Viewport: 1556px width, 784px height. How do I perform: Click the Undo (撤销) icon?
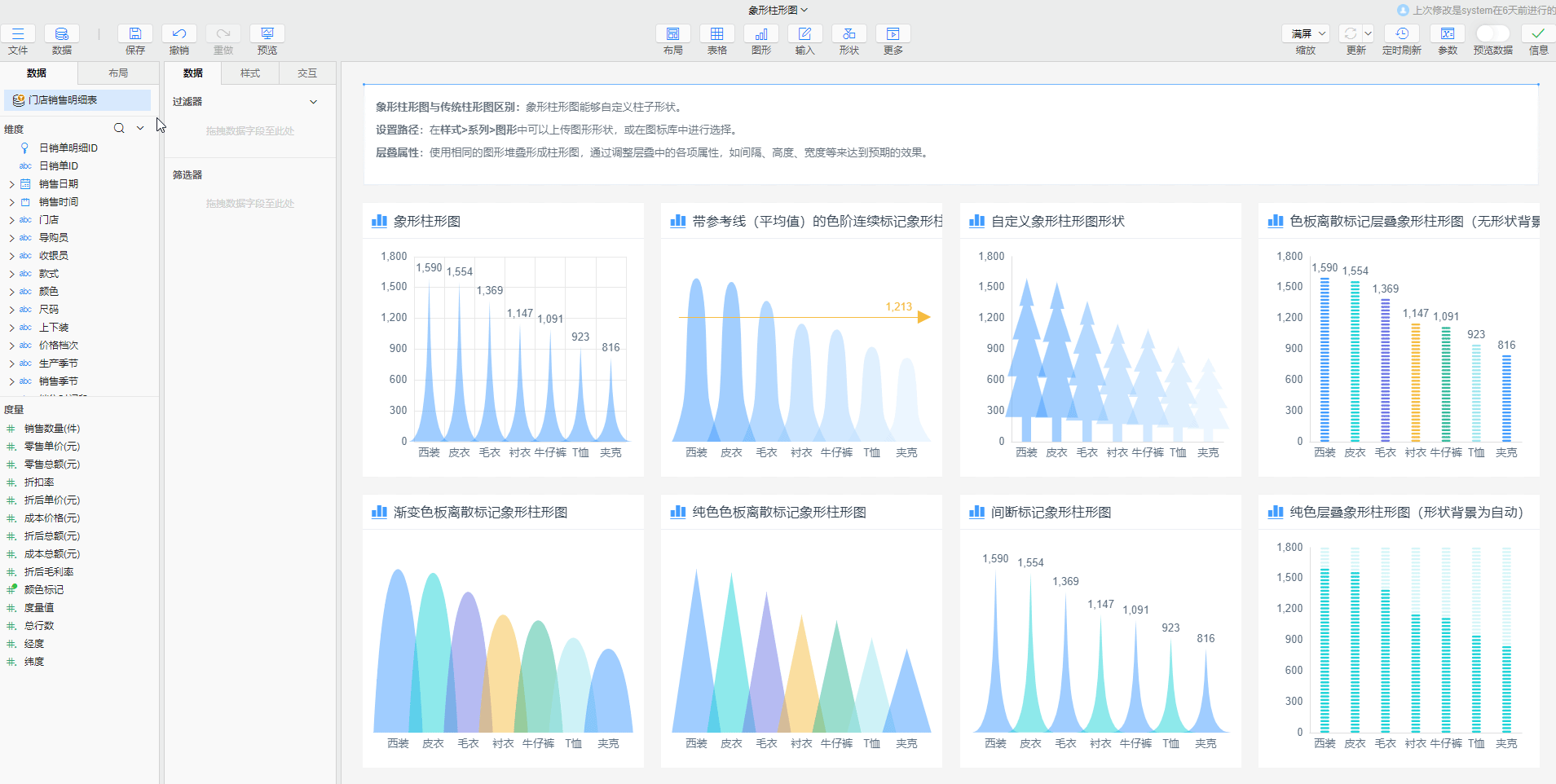tap(179, 34)
